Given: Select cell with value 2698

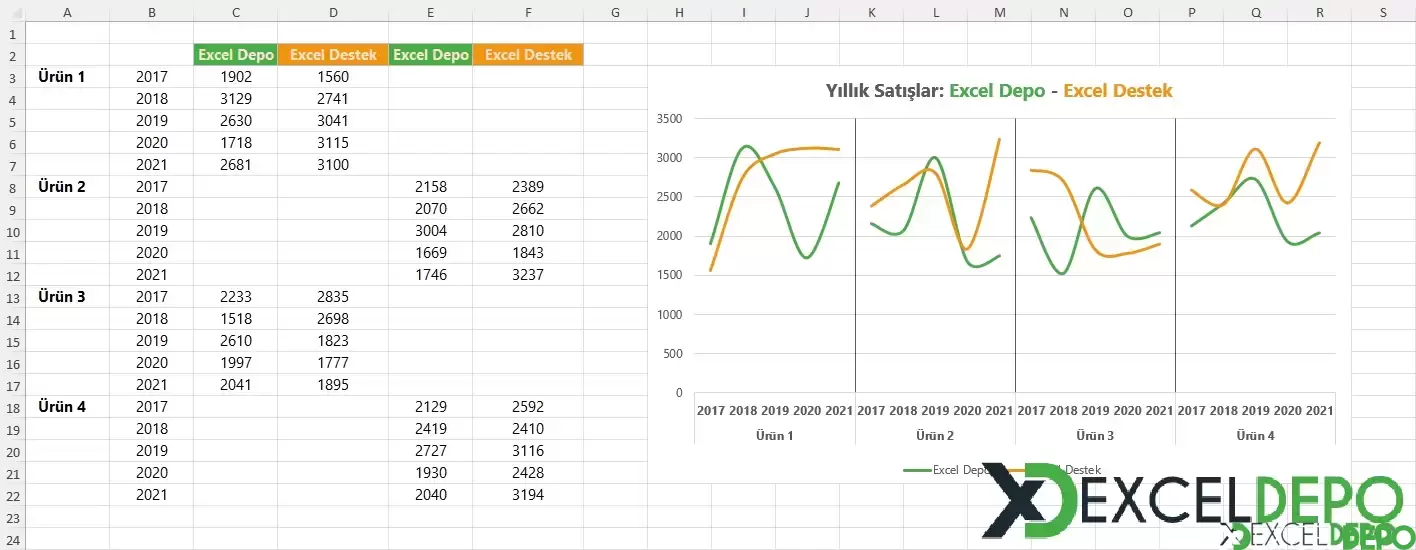Looking at the screenshot, I should (x=333, y=319).
